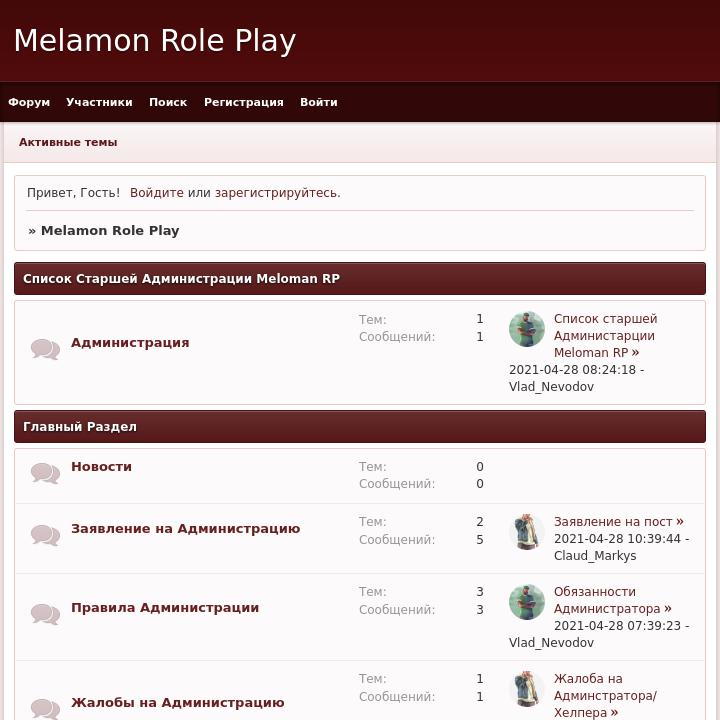Screen dimensions: 720x720
Task: Open Активные темы link
Action: tap(68, 142)
